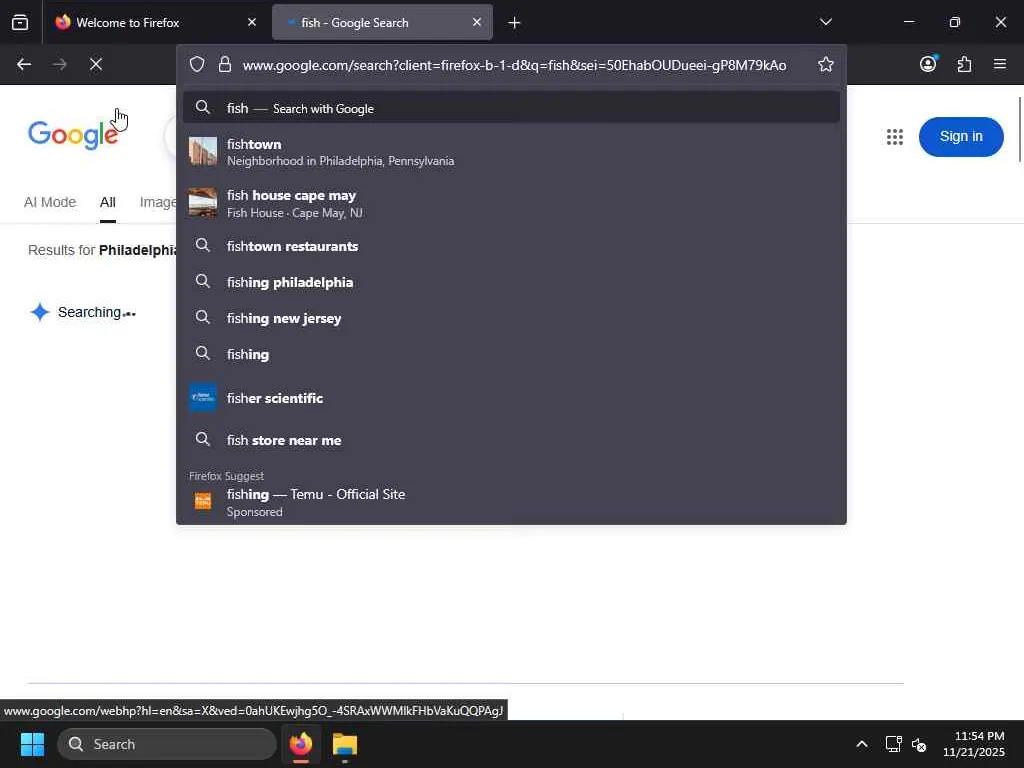Select the All search results tab
Screen dimensions: 1024x768
(108, 202)
